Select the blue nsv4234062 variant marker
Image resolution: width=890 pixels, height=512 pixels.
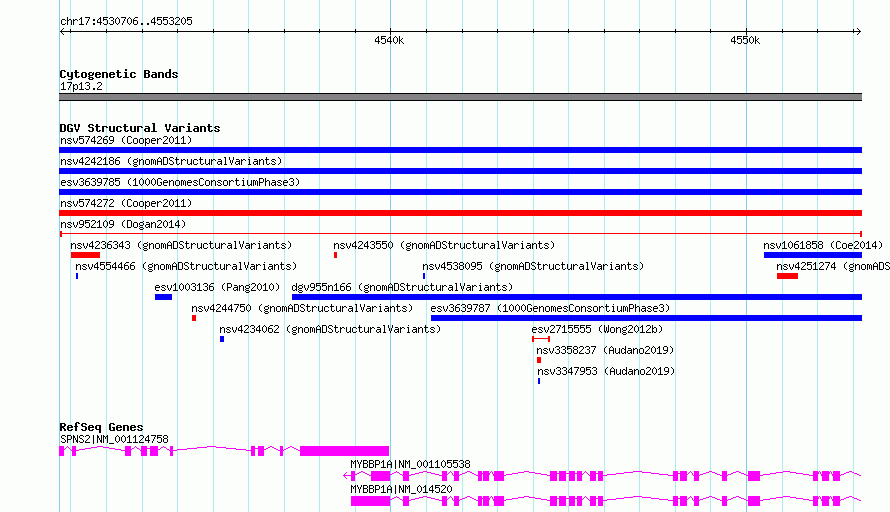point(222,339)
